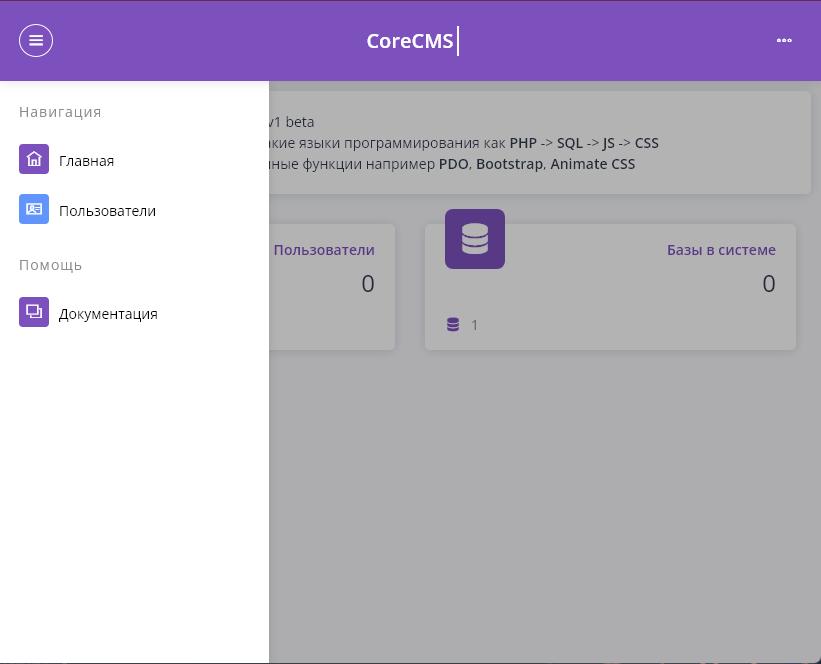Click the Навигация section heading
This screenshot has height=664, width=821.
pyautogui.click(x=60, y=112)
